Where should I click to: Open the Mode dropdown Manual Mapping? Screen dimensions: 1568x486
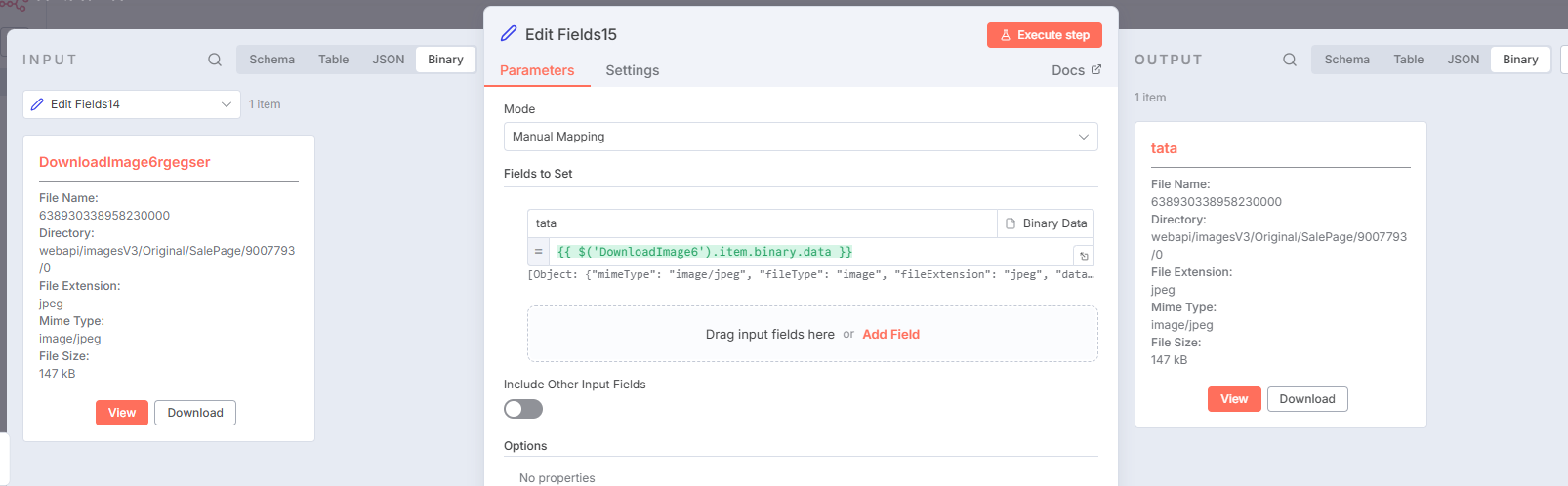(800, 137)
